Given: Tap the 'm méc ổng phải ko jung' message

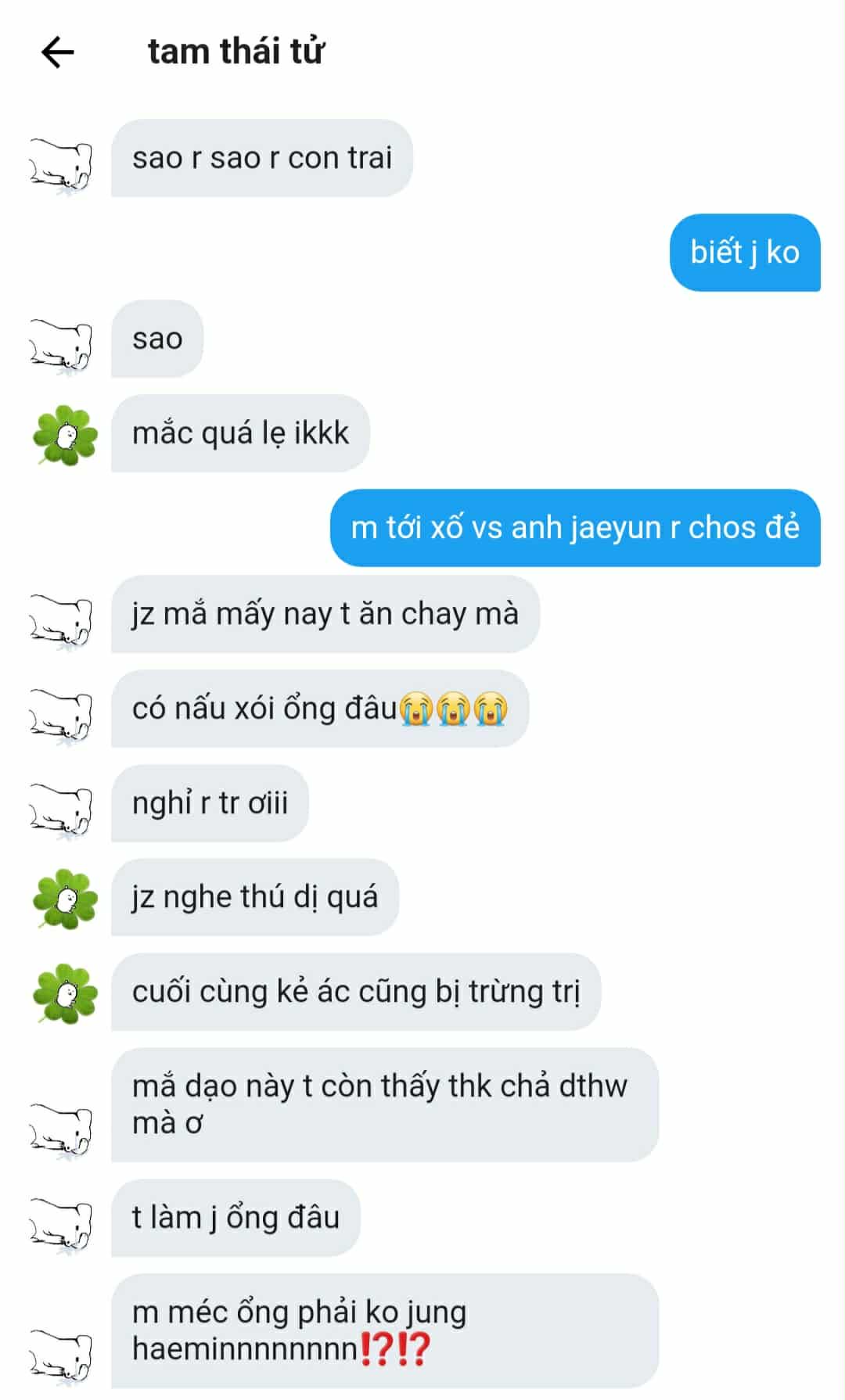Looking at the screenshot, I should pos(384,1330).
